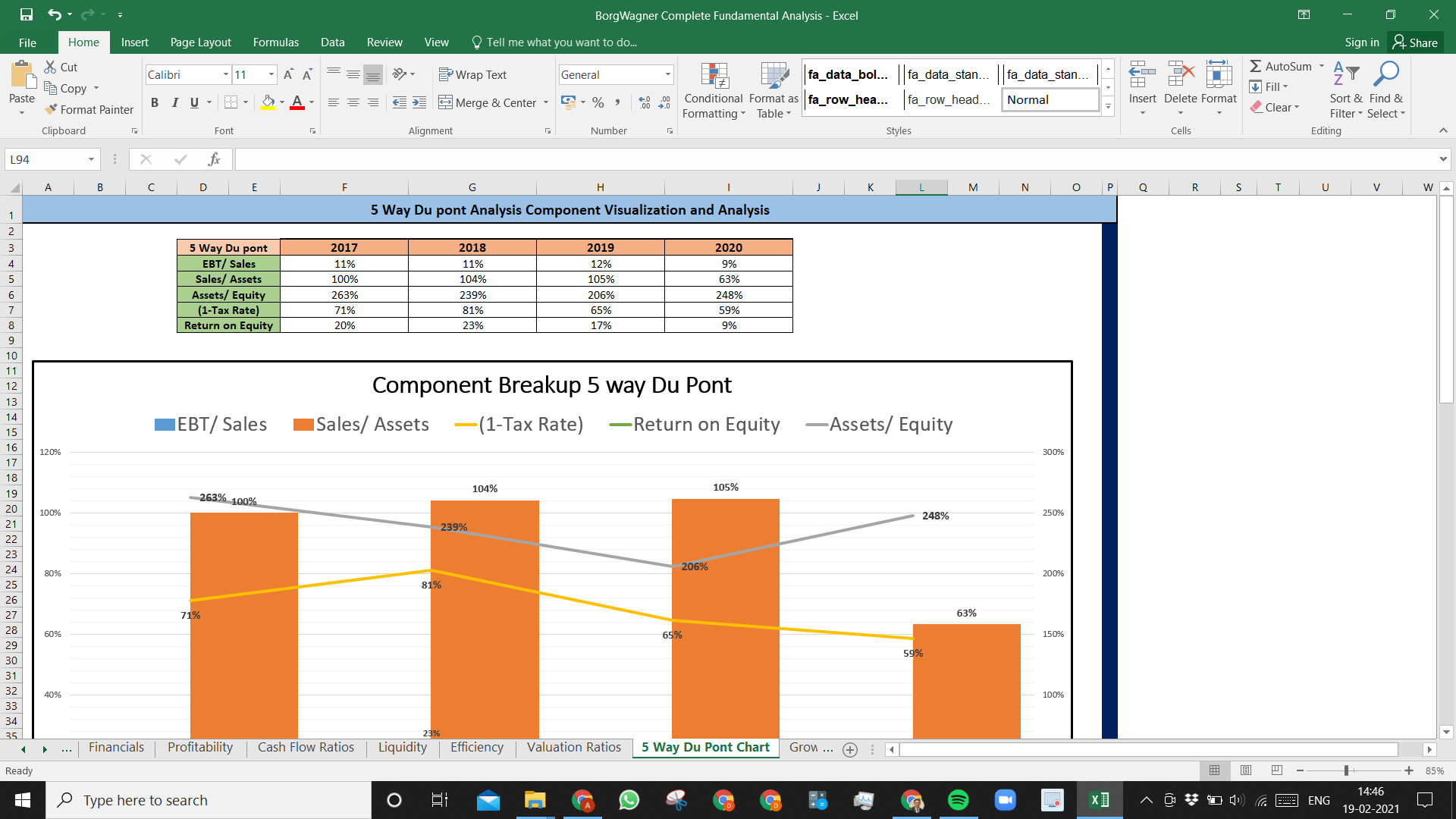Click the Insert Function fx icon
The image size is (1456, 819).
tap(214, 159)
